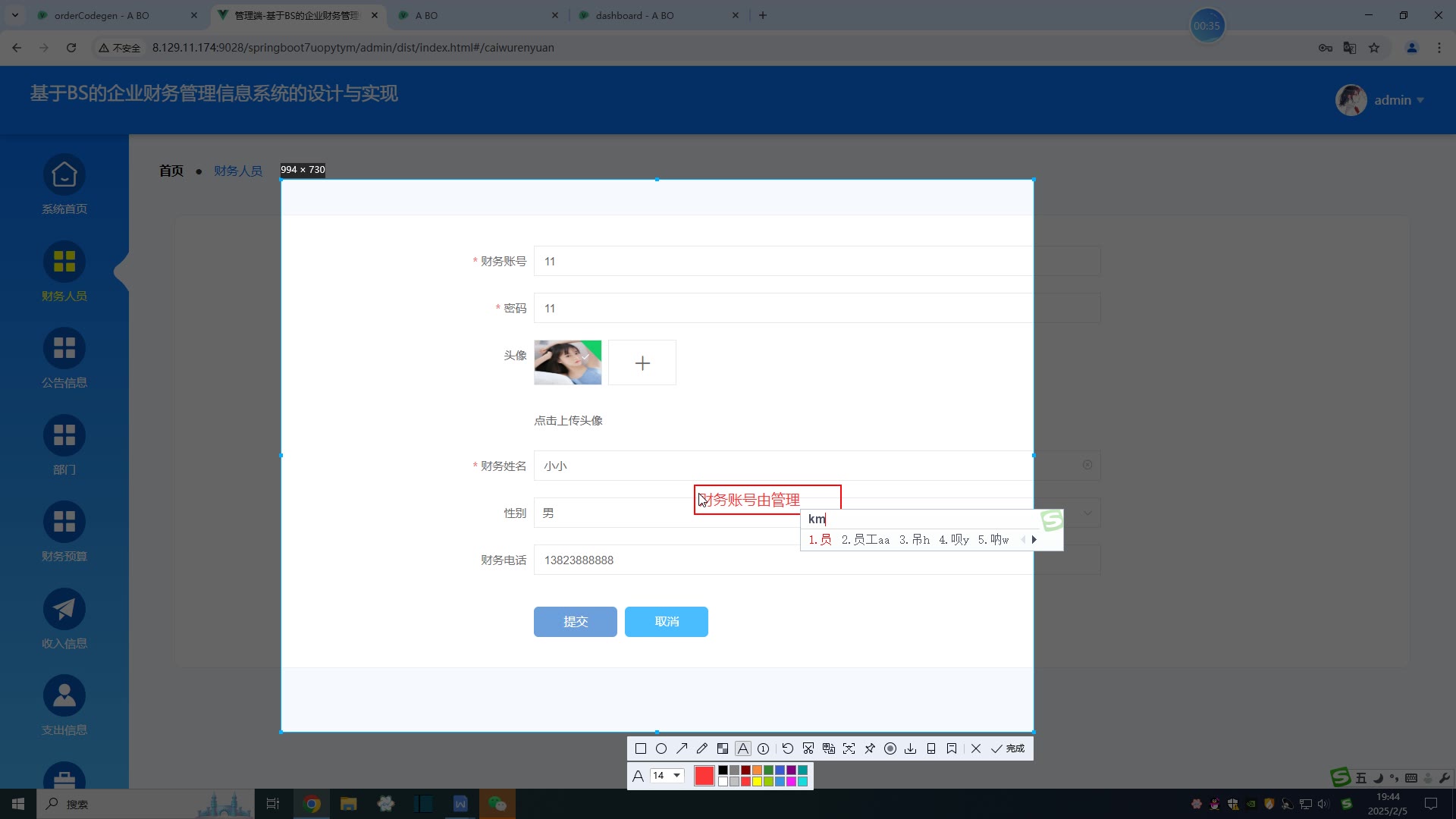This screenshot has width=1456, height=819.
Task: Pin the screenshot to screen
Action: [870, 748]
